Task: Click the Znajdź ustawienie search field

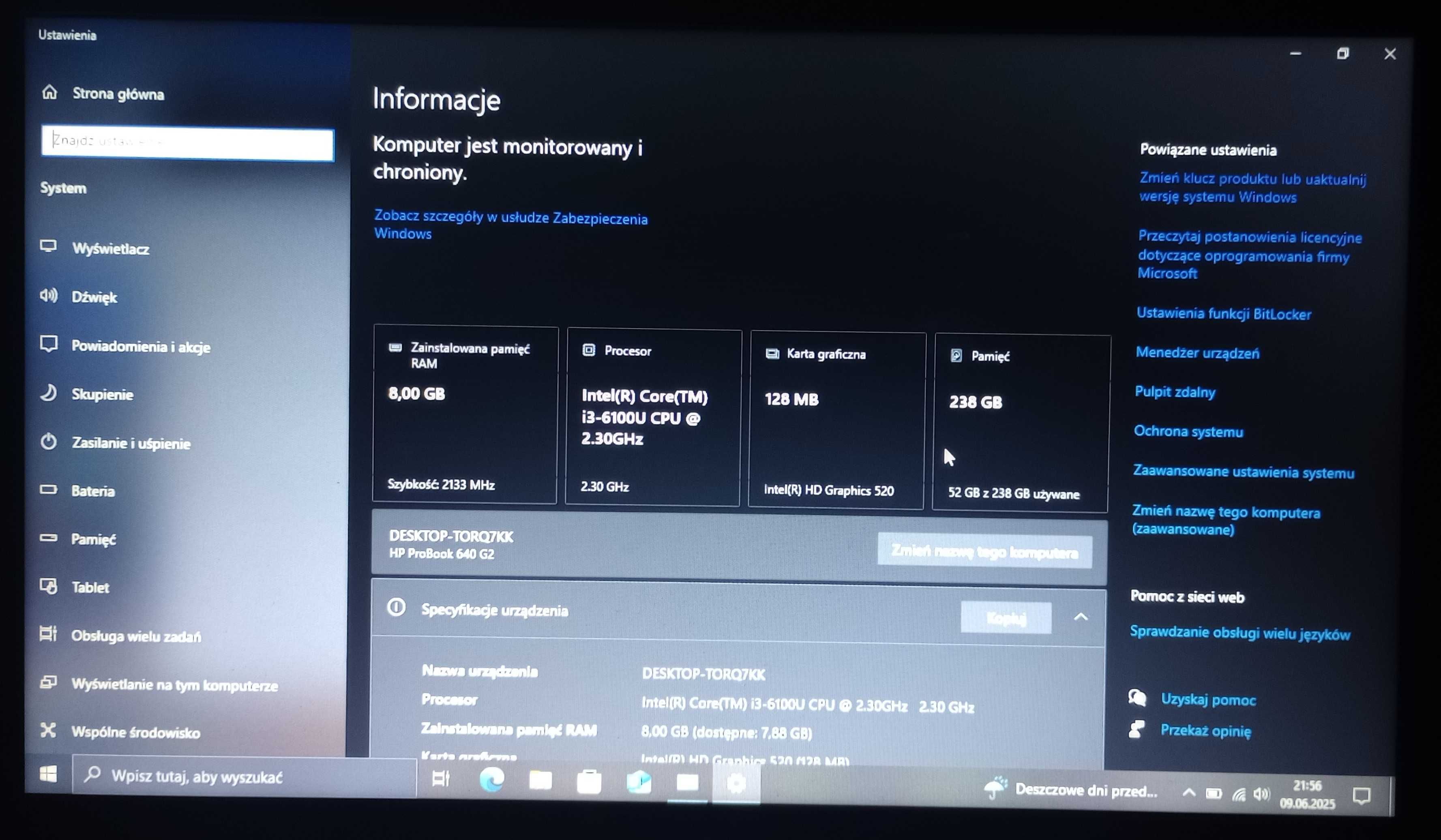Action: click(x=188, y=143)
